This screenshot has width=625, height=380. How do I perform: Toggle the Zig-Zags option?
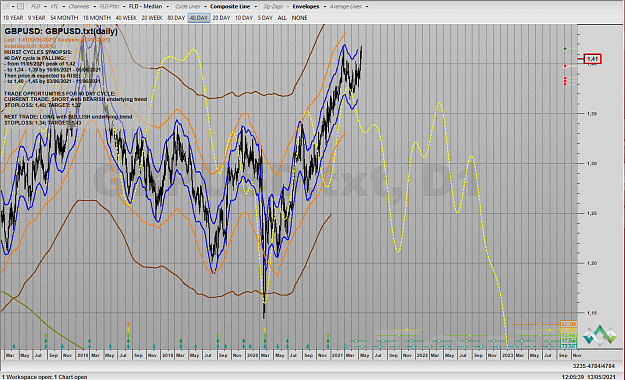pos(273,6)
